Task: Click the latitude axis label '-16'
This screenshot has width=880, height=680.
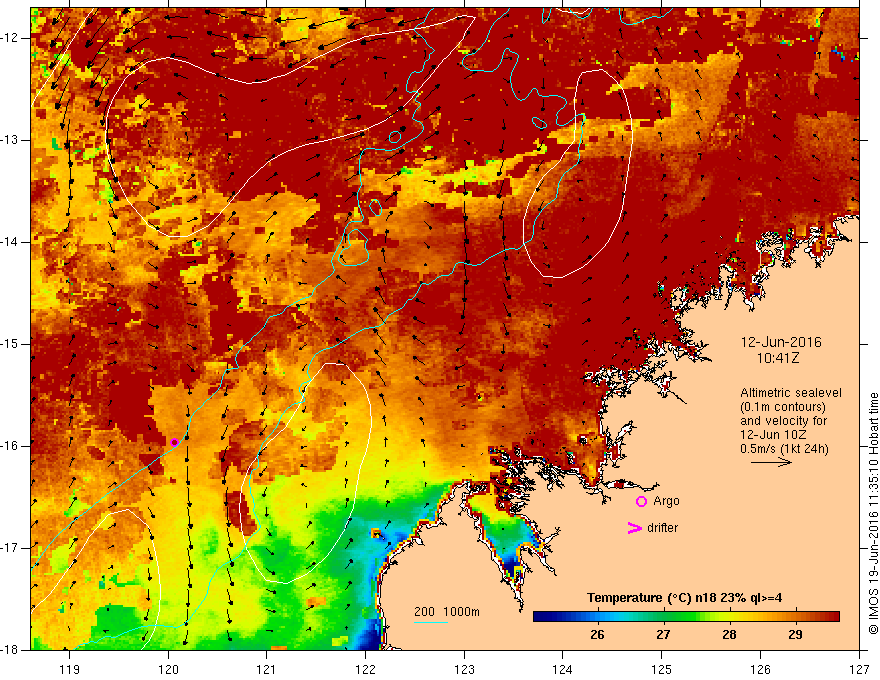Action: 10,446
